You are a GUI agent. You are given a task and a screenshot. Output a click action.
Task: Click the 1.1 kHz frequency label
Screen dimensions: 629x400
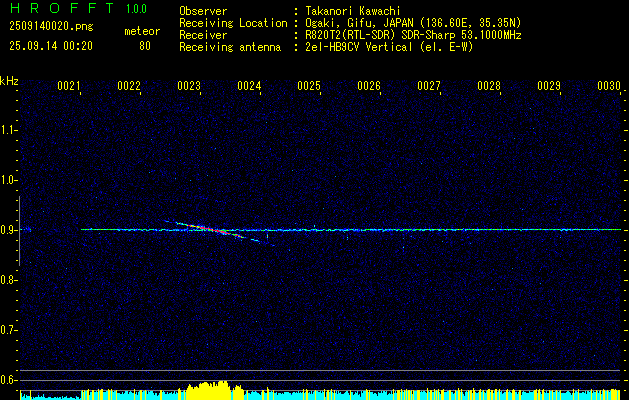tap(7, 130)
